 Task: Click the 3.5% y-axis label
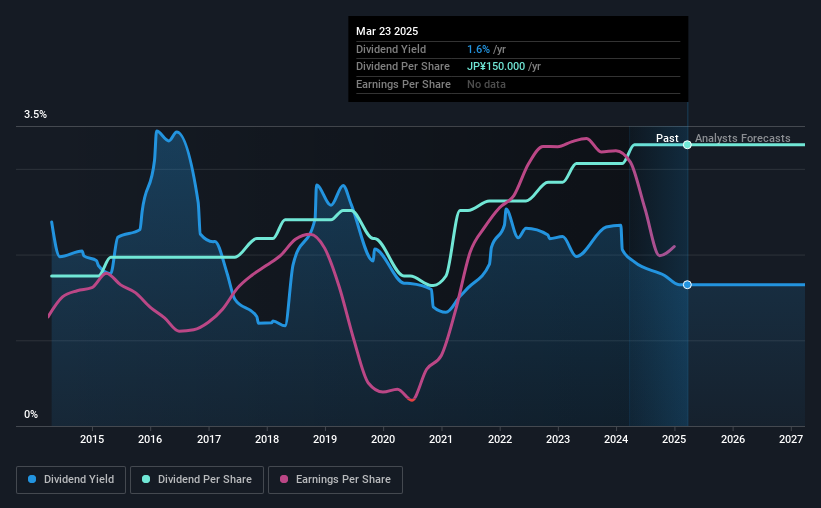pos(35,114)
